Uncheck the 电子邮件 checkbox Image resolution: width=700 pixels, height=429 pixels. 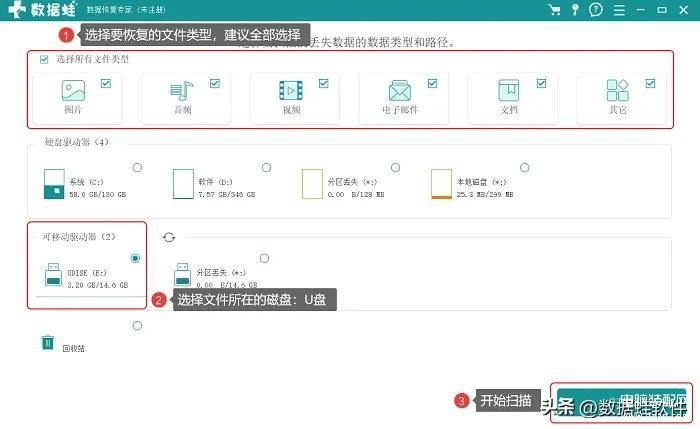point(433,83)
